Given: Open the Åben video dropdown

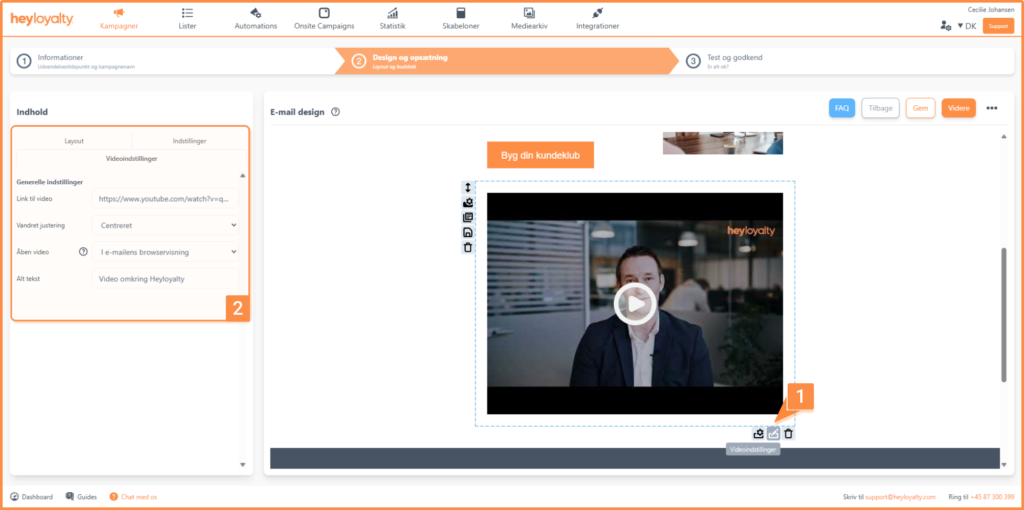Looking at the screenshot, I should click(x=166, y=252).
